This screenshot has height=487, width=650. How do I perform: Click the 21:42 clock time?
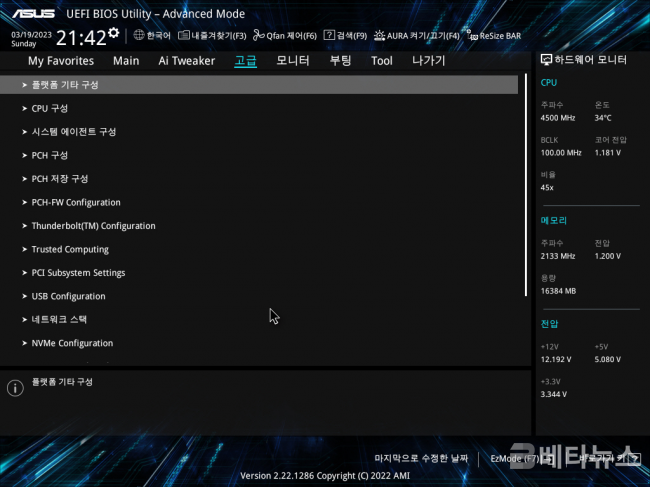coord(81,38)
